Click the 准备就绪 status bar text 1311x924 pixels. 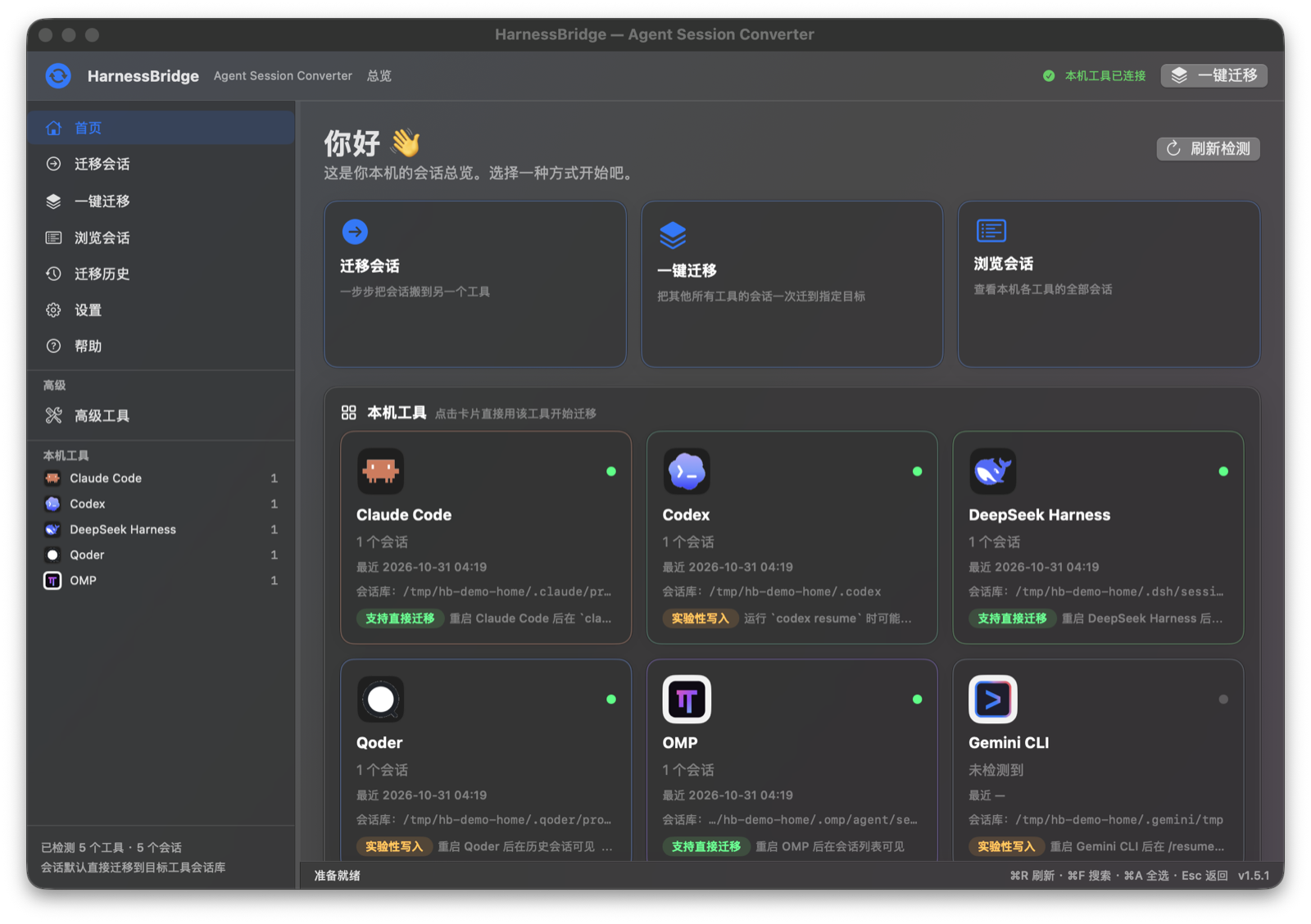pos(338,876)
